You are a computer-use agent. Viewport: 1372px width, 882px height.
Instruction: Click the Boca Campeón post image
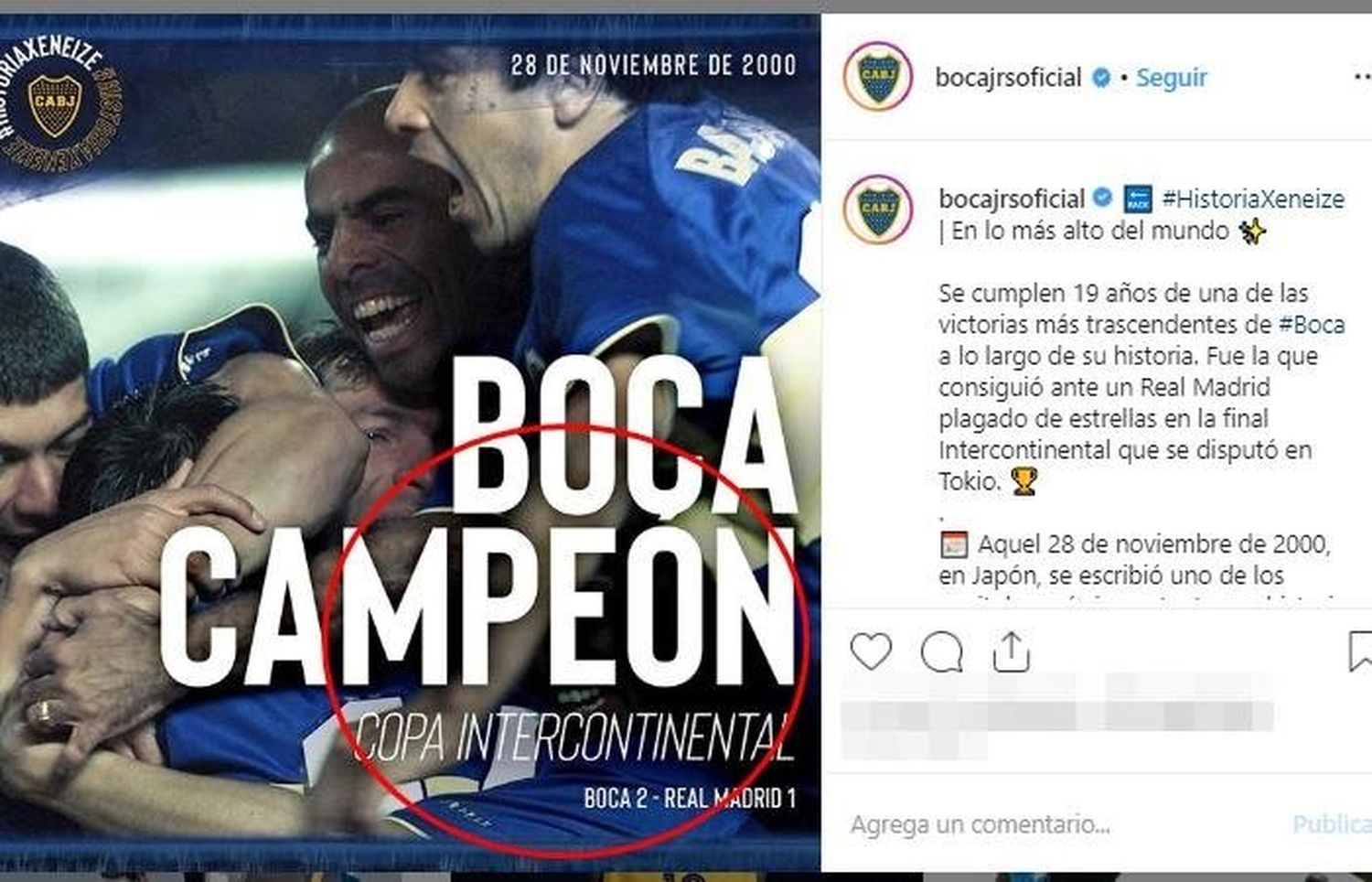click(x=410, y=441)
